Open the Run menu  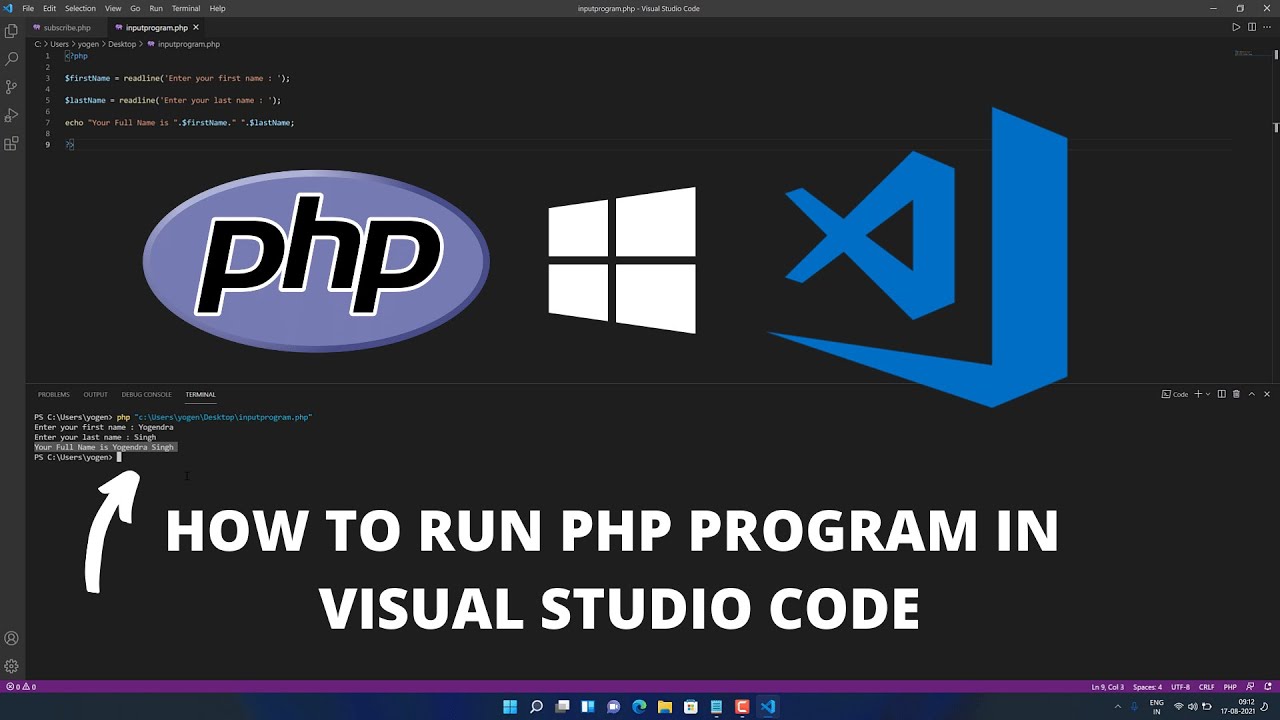(x=156, y=8)
